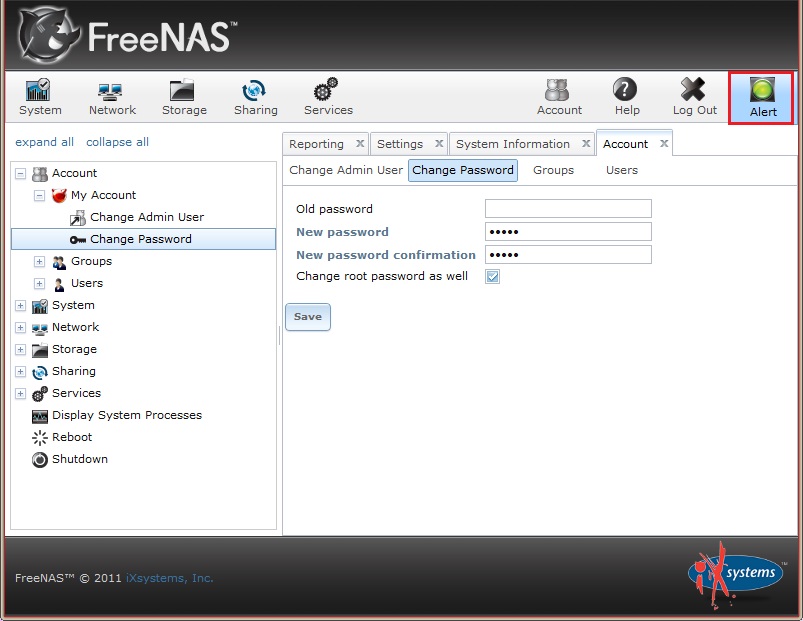Click the iXsystems logo in footer

click(736, 574)
